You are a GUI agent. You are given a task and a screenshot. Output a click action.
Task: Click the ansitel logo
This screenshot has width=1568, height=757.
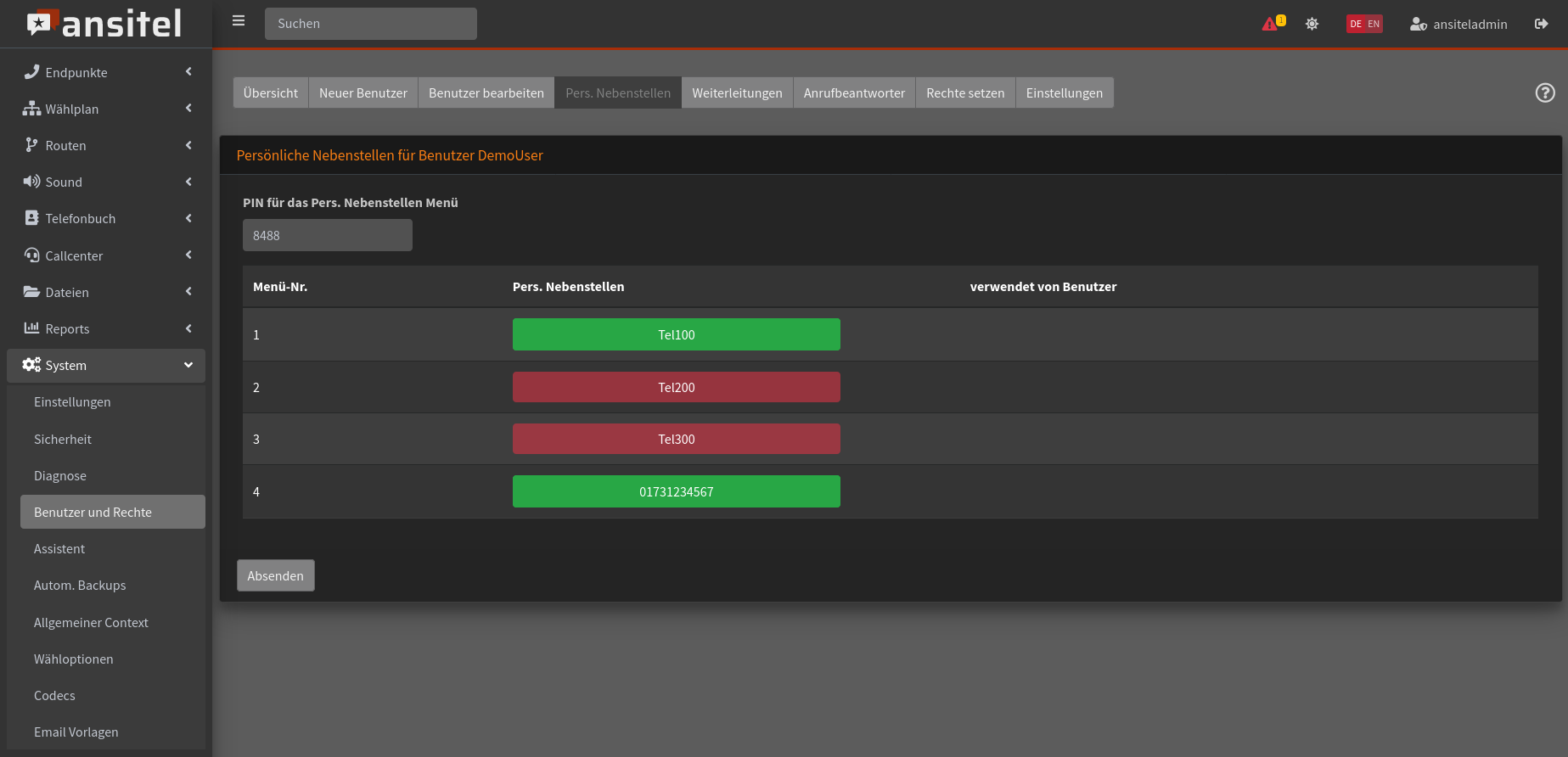point(105,24)
